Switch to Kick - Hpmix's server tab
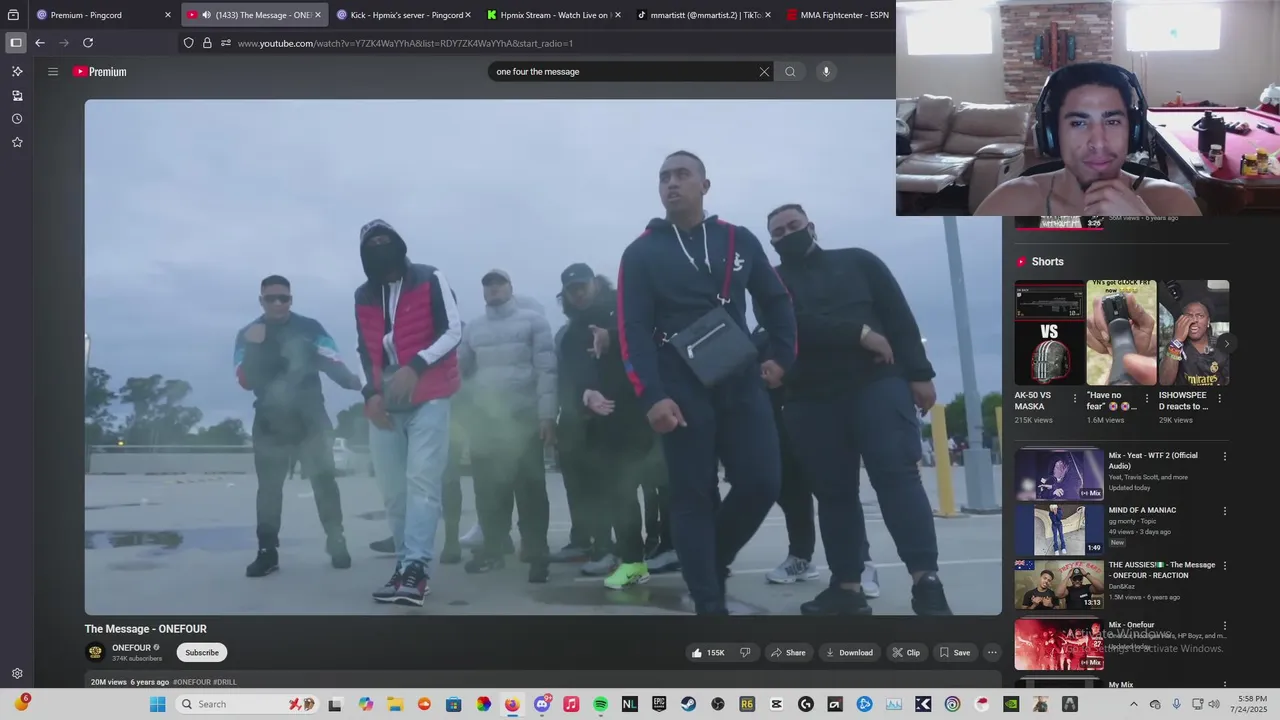Screen dimensions: 1280x720 click(403, 15)
